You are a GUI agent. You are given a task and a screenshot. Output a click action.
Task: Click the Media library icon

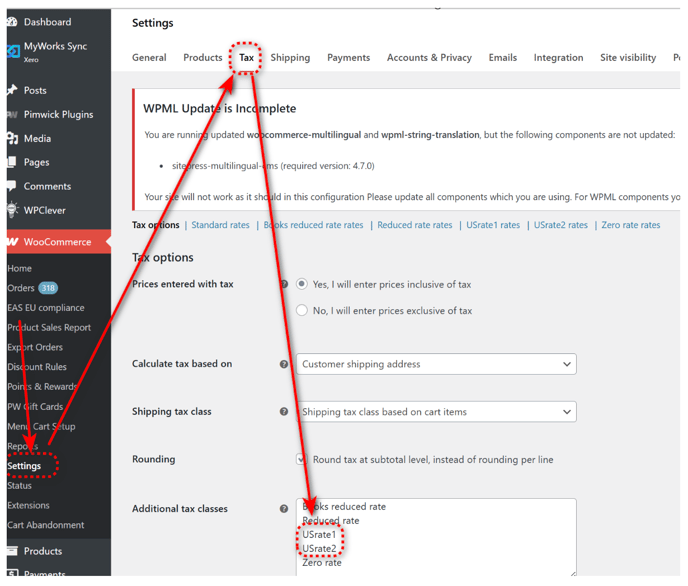12,139
